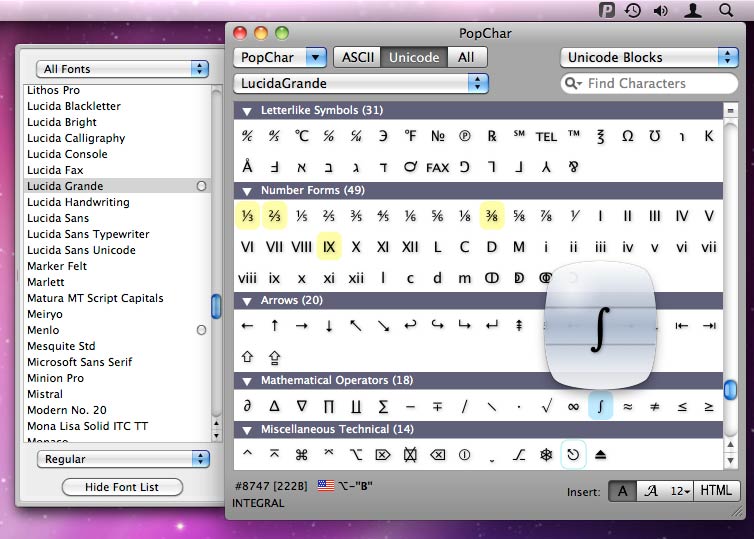Select Marker Felt font

tap(117, 266)
